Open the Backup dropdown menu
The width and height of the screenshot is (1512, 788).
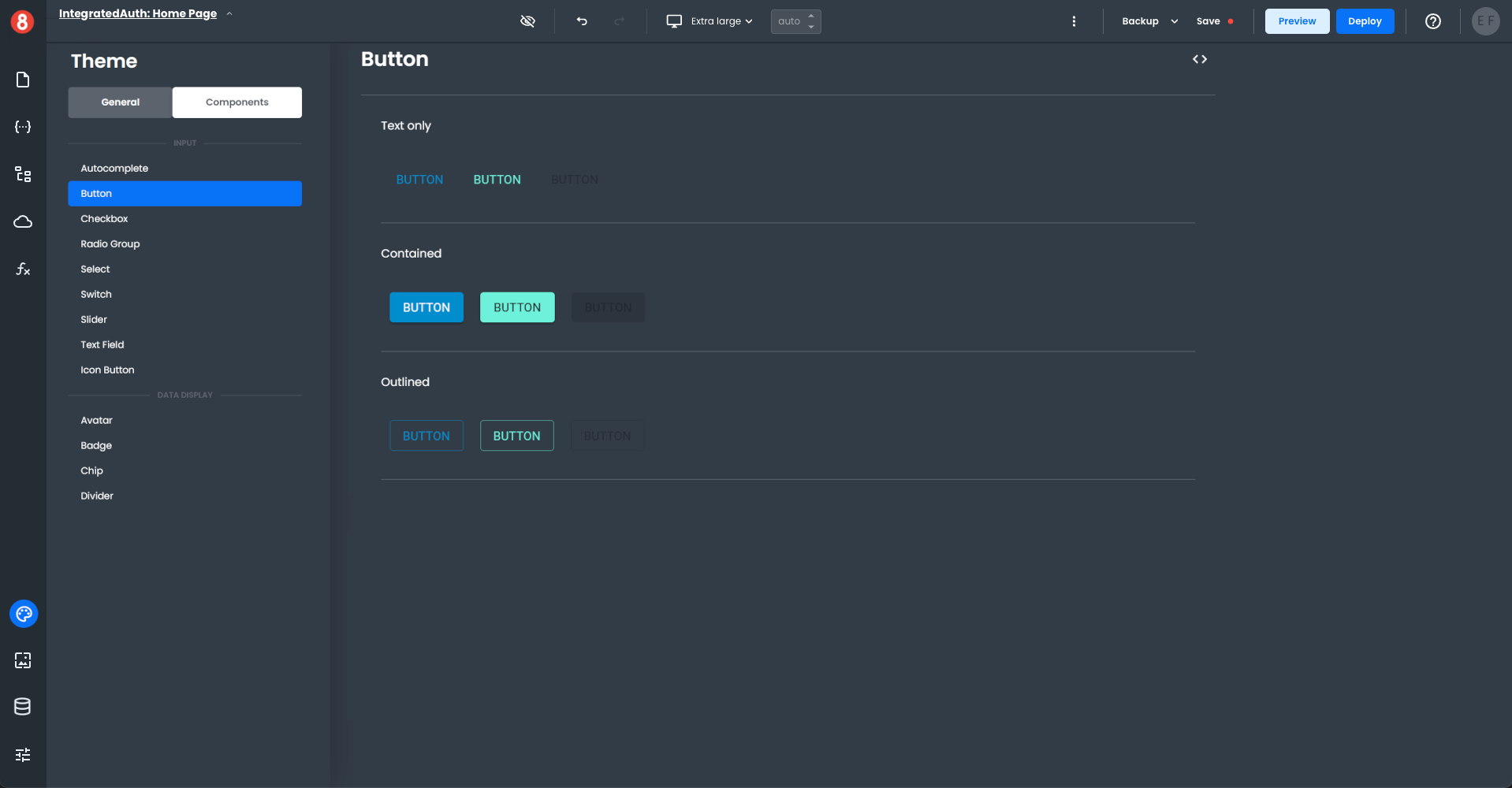[1149, 21]
